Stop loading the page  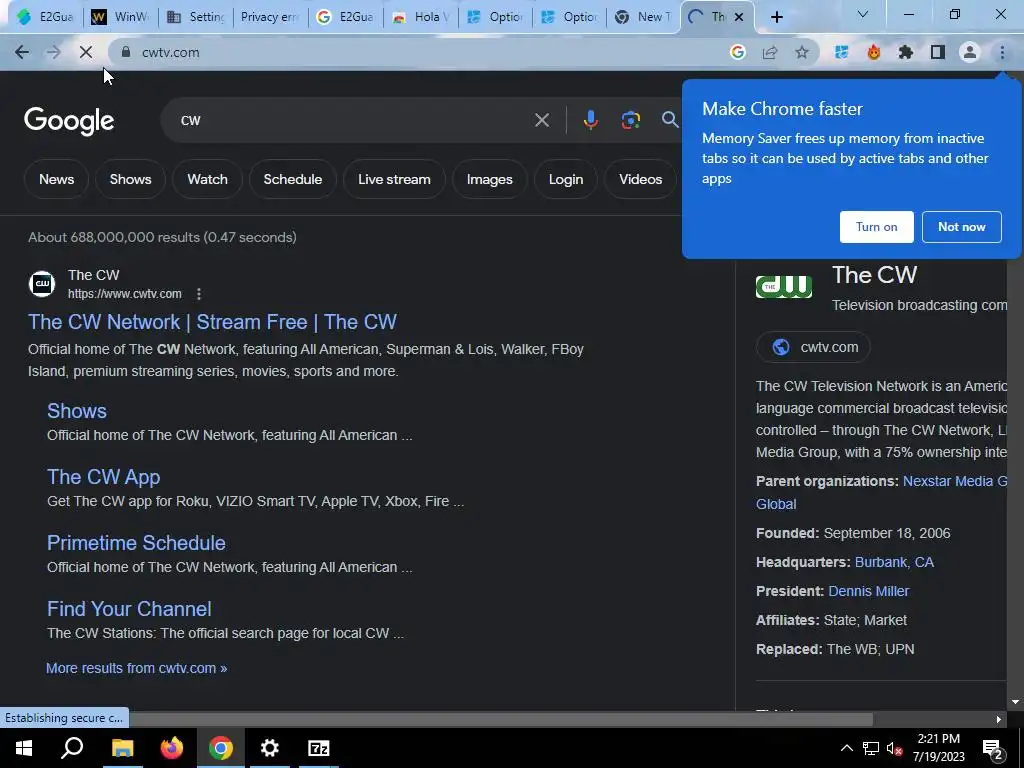point(86,52)
